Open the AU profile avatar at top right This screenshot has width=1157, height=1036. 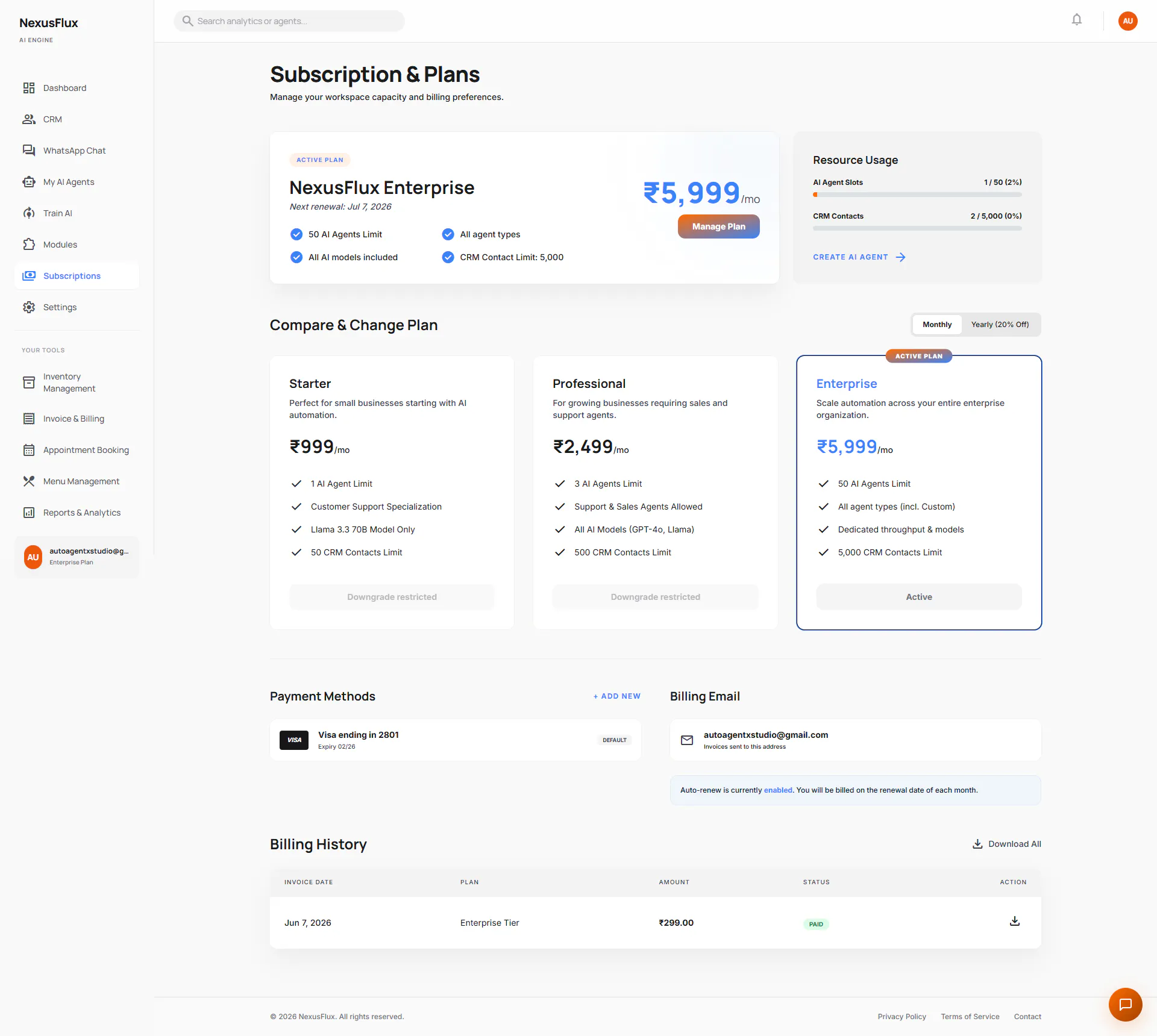coord(1127,20)
